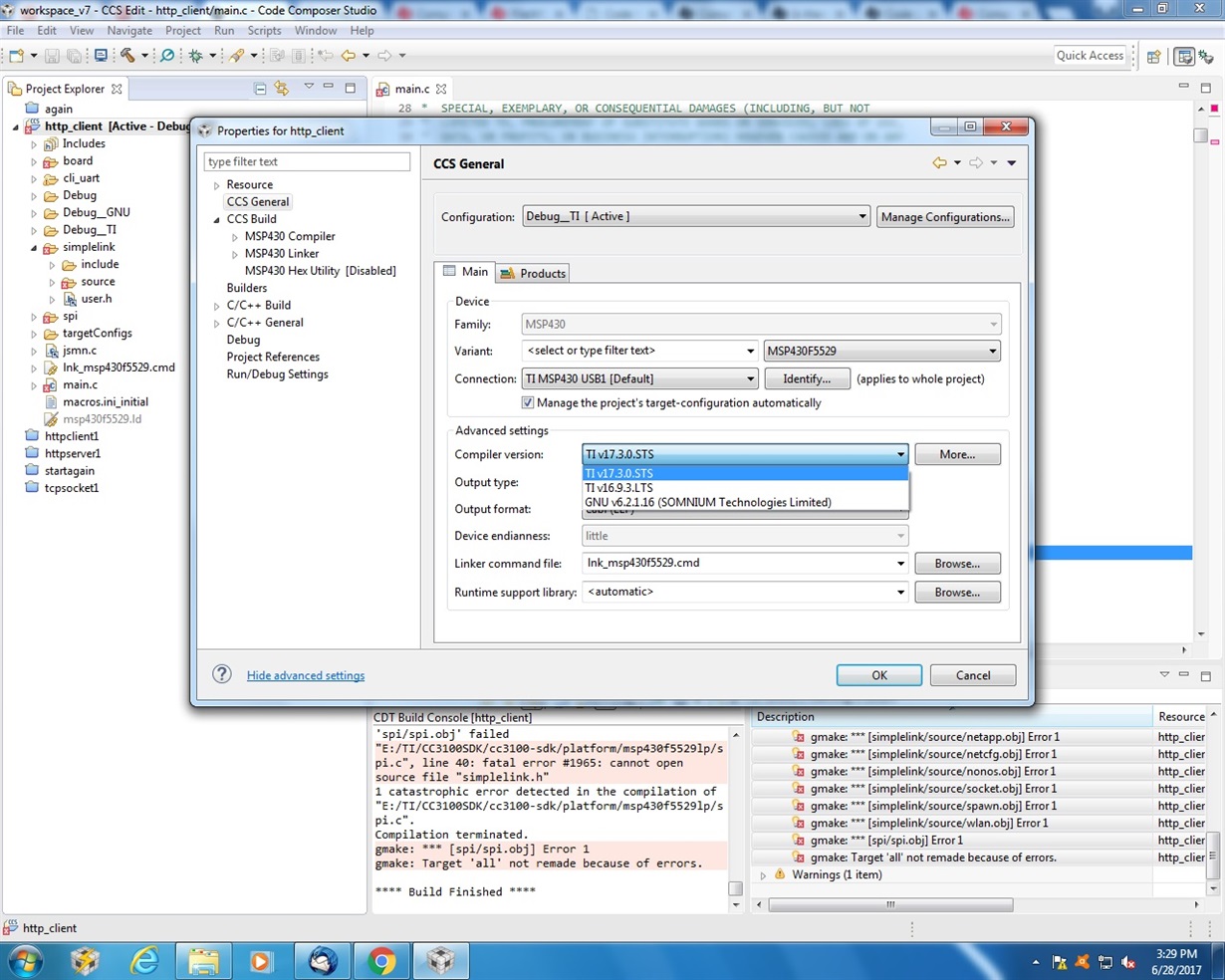Viewport: 1225px width, 980px height.
Task: Click the New project toolbar icon
Action: tap(17, 56)
